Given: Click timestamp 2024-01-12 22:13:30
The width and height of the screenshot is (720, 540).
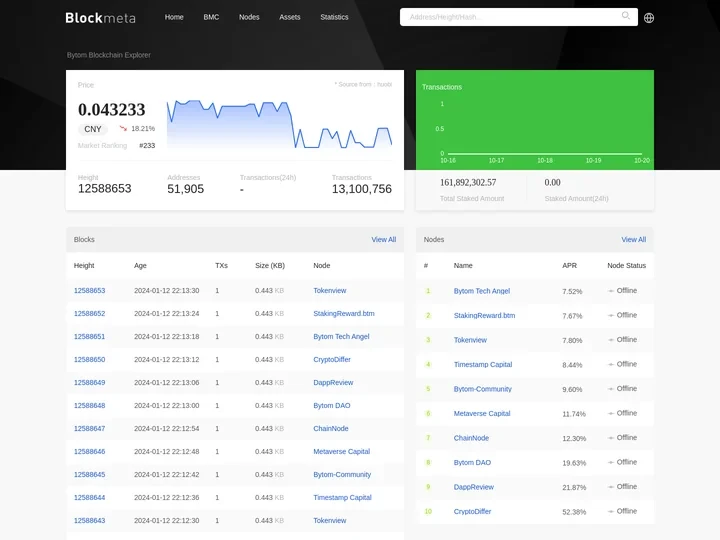Looking at the screenshot, I should tap(167, 290).
